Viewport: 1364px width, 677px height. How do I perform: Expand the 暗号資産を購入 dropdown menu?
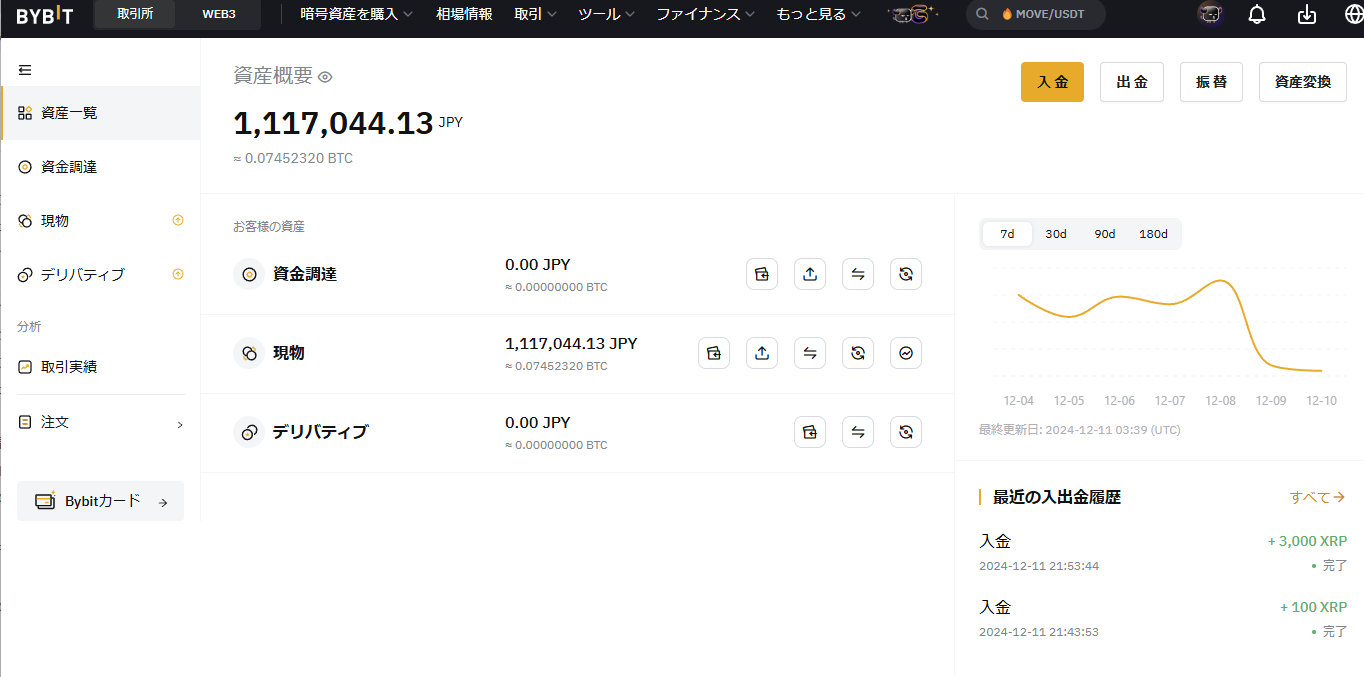coord(356,14)
